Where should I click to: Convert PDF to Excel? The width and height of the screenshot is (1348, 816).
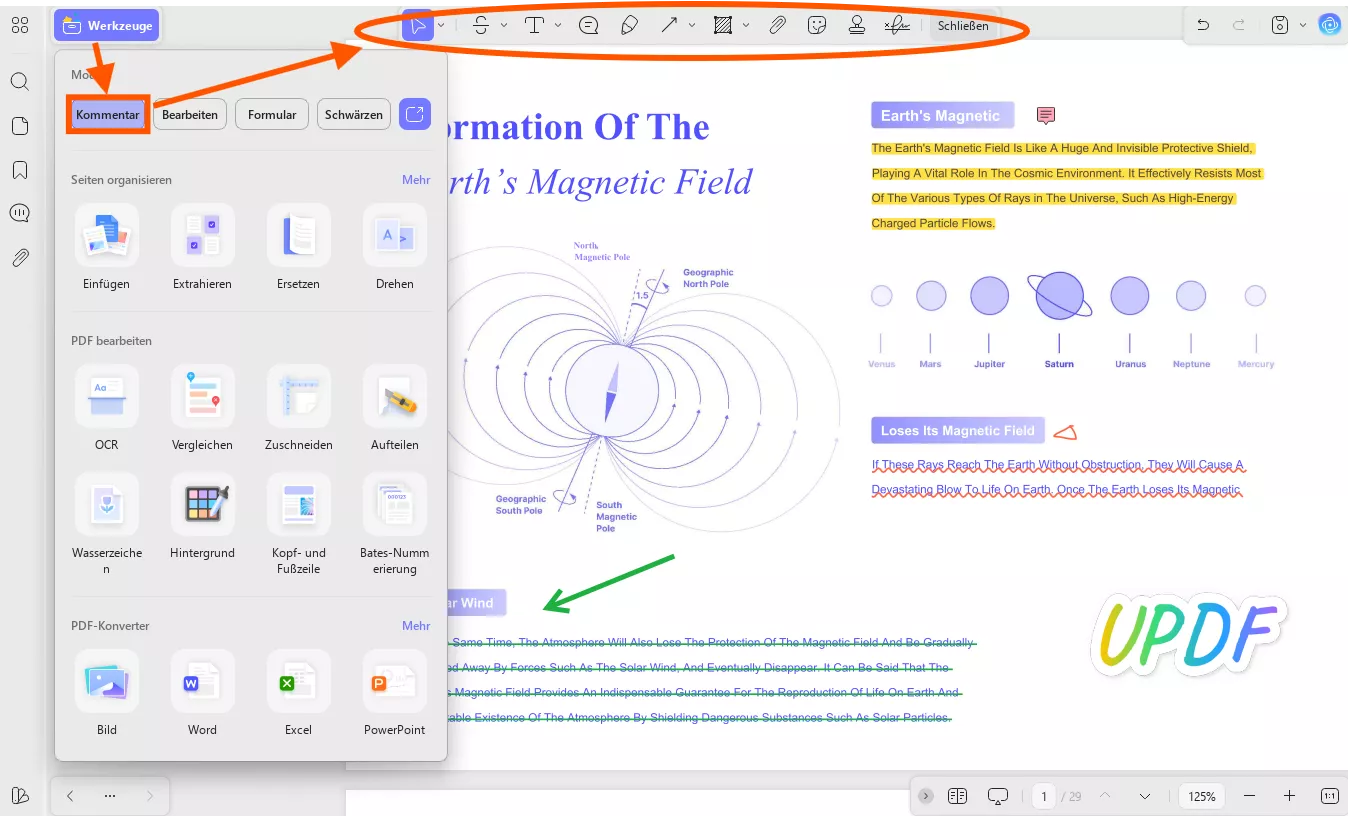(298, 693)
